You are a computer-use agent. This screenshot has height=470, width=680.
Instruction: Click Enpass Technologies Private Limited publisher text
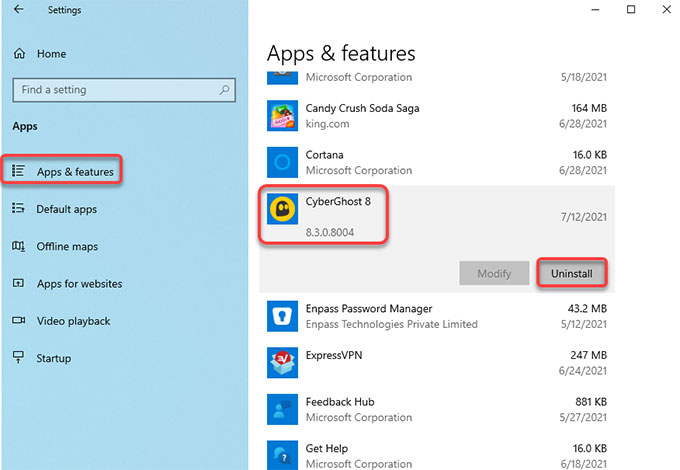(x=392, y=324)
